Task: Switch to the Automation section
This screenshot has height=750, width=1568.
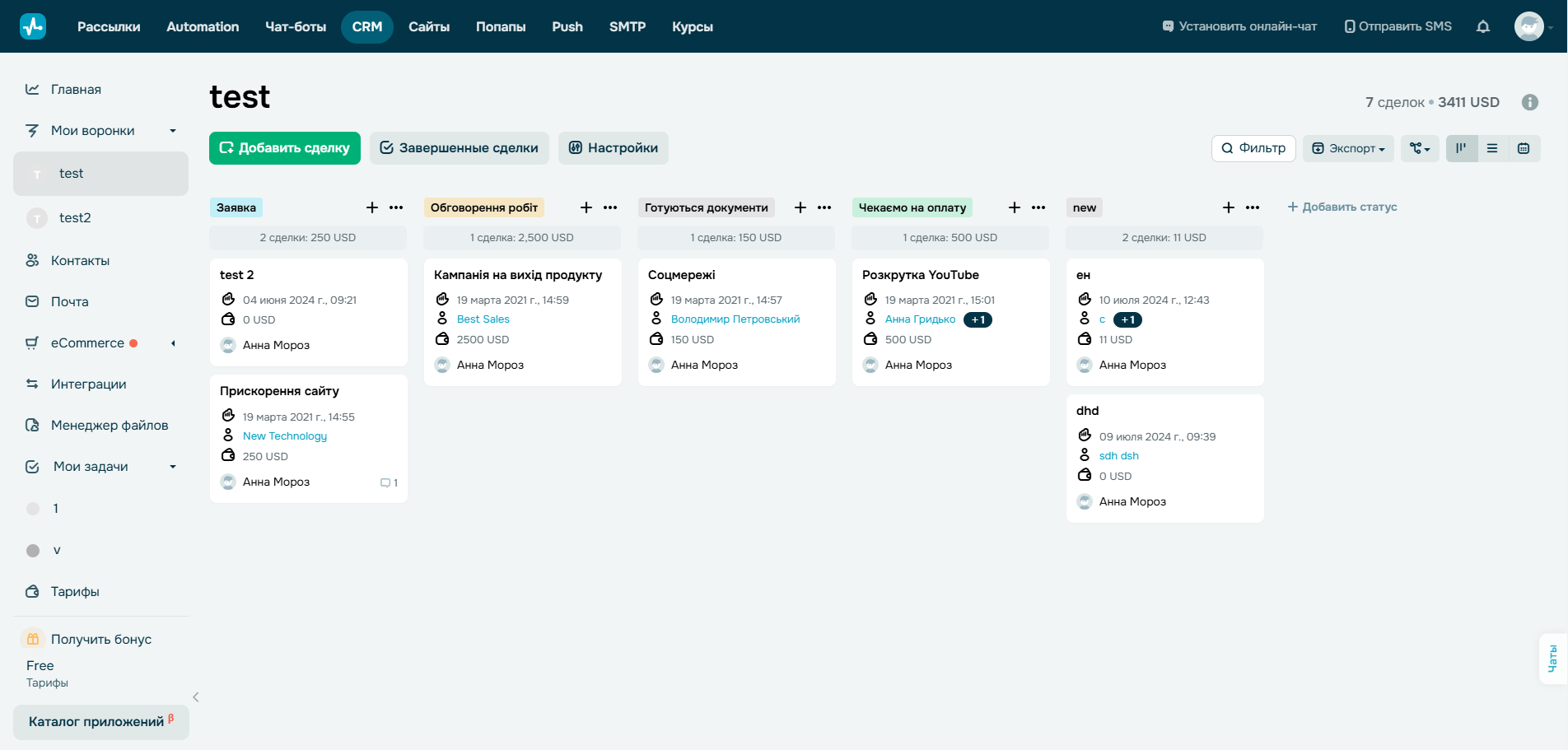Action: [x=202, y=26]
